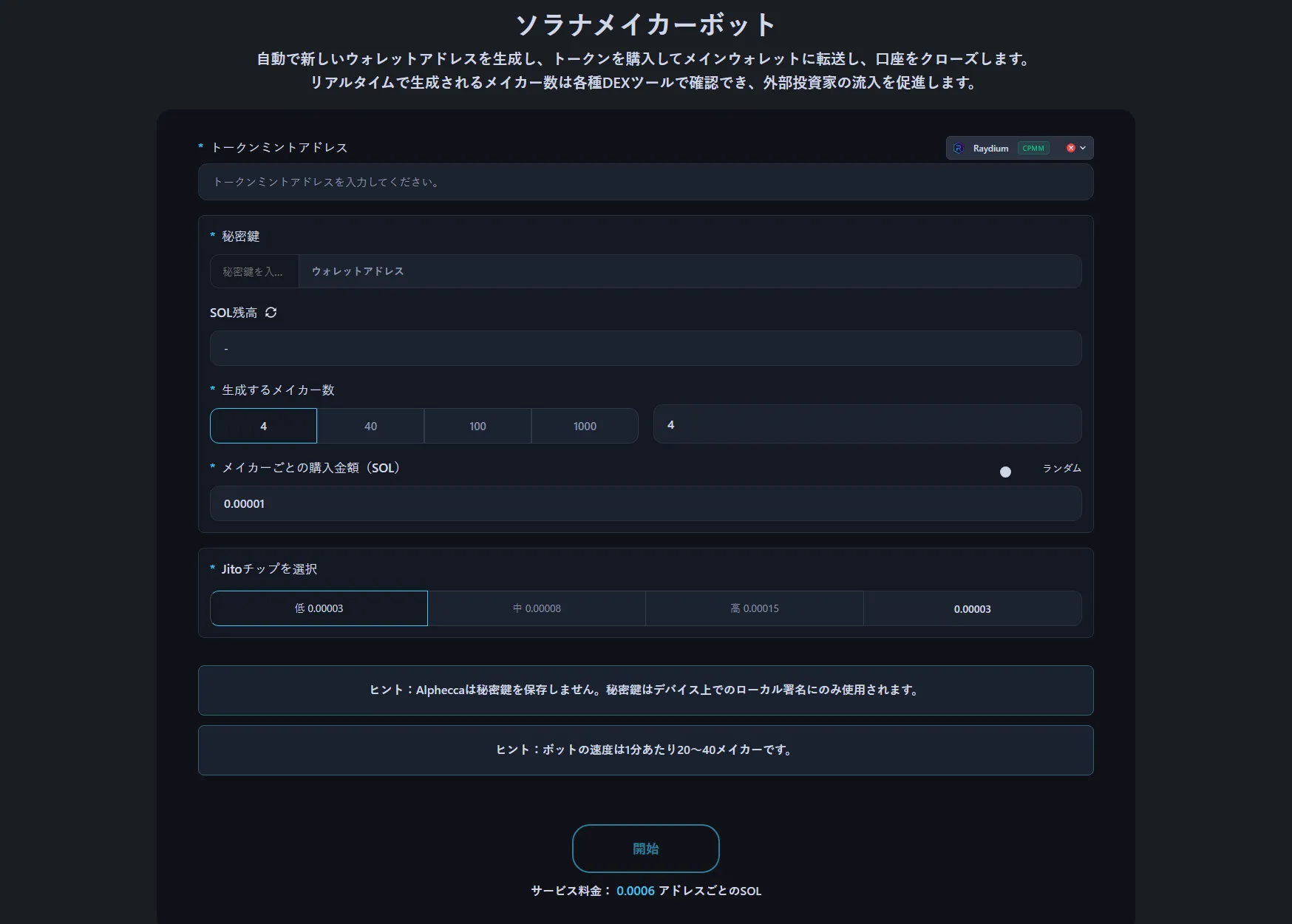Select high Jito tip 高 0.00015
1292x924 pixels.
coord(755,608)
